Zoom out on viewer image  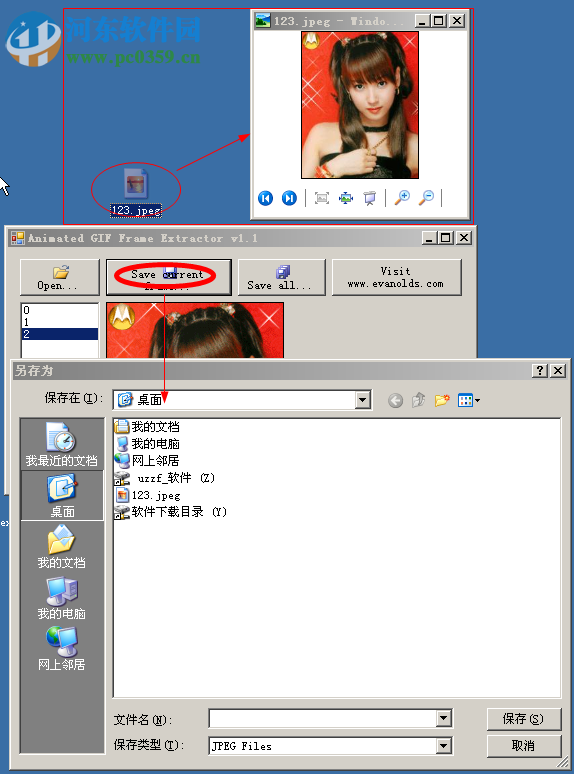(x=426, y=198)
